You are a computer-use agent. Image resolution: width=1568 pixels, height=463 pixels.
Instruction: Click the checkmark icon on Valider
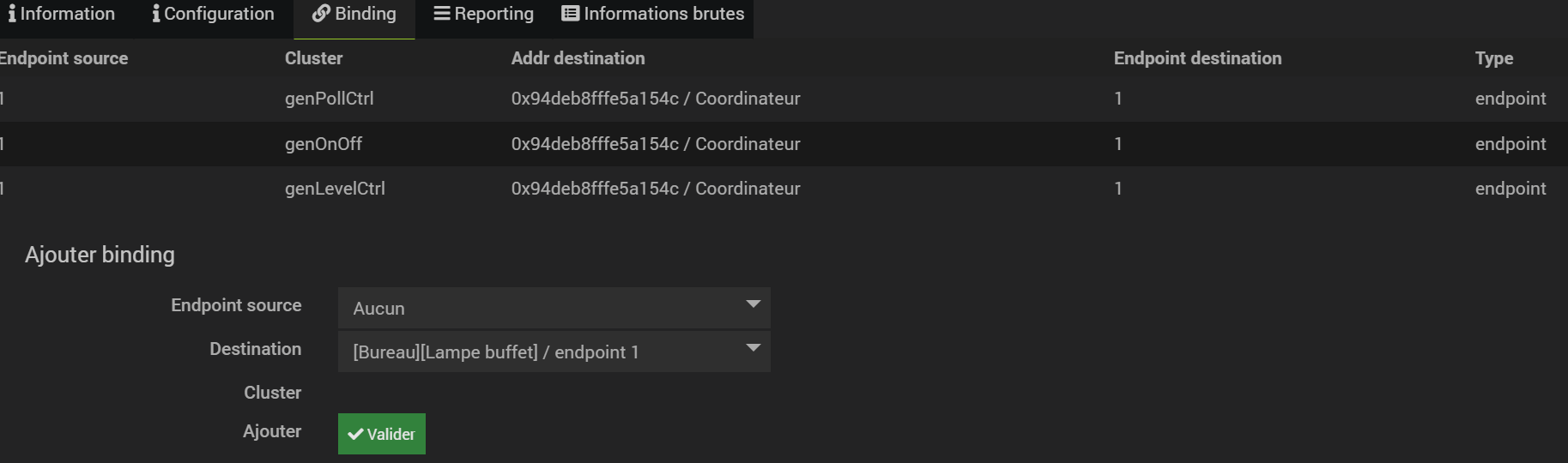(355, 435)
